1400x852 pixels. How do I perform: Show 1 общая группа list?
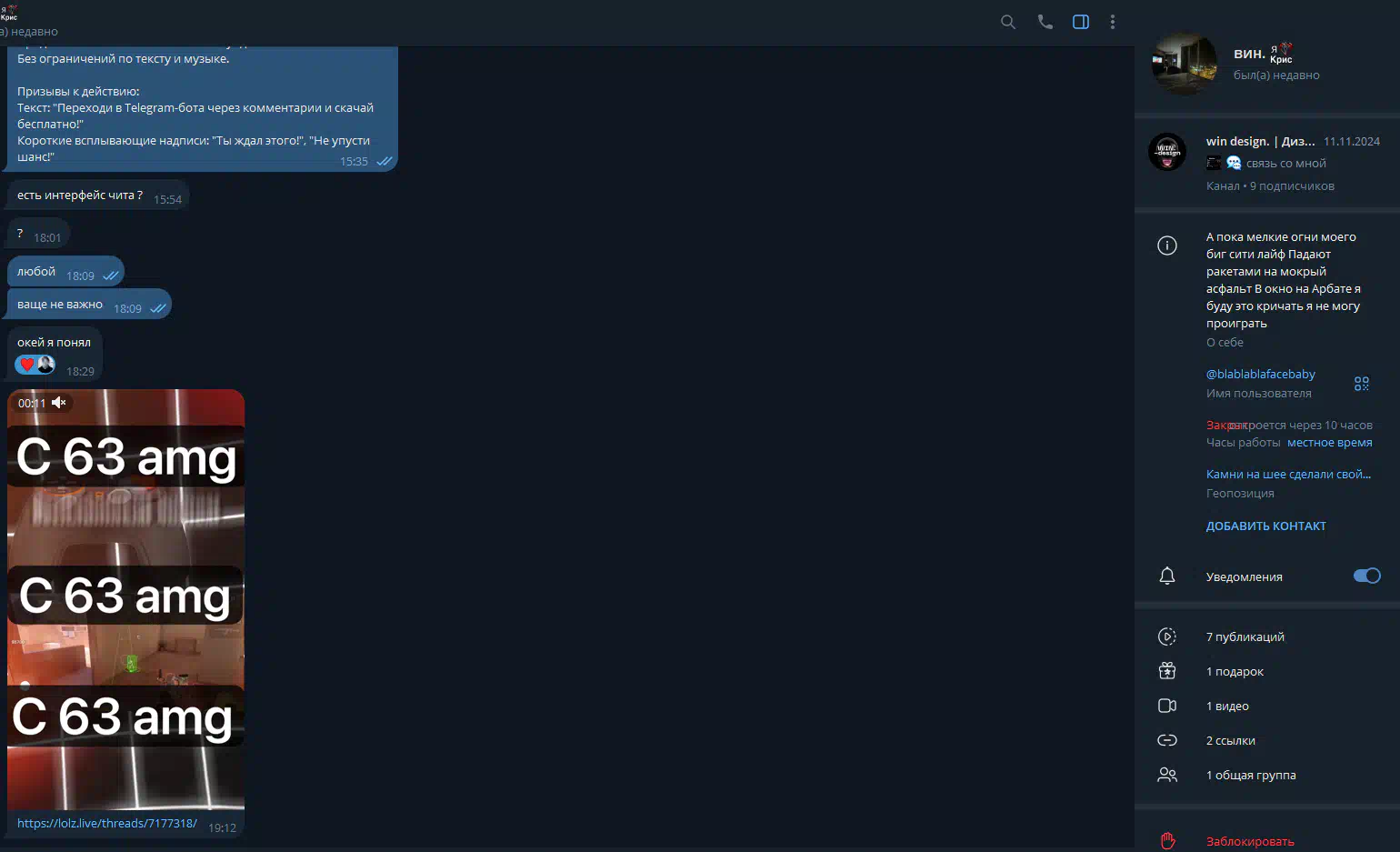coord(1250,775)
